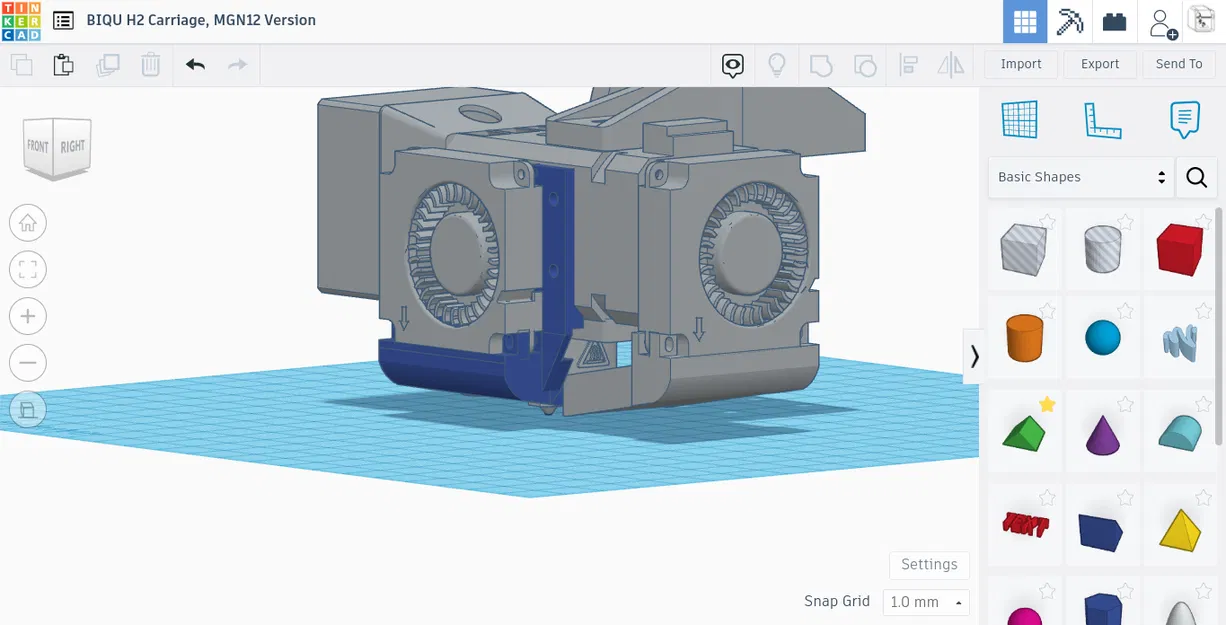Open the Snap Grid 1.0 mm dropdown
The image size is (1226, 625).
[x=926, y=602]
